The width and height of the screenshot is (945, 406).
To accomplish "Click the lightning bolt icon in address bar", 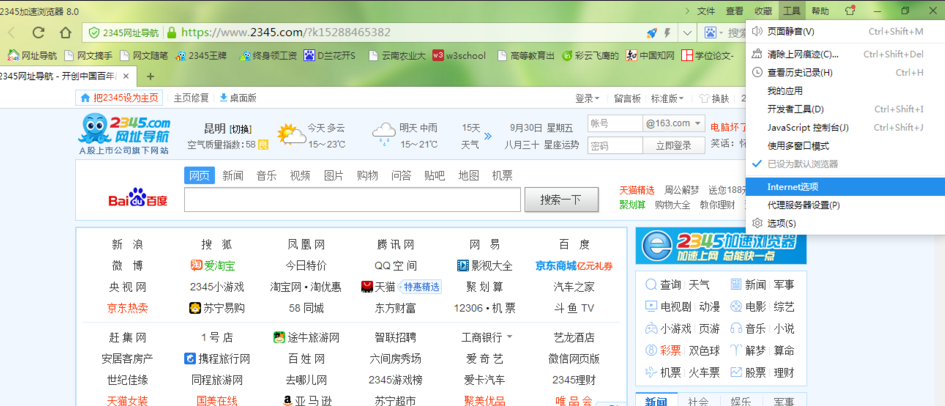I will point(668,32).
